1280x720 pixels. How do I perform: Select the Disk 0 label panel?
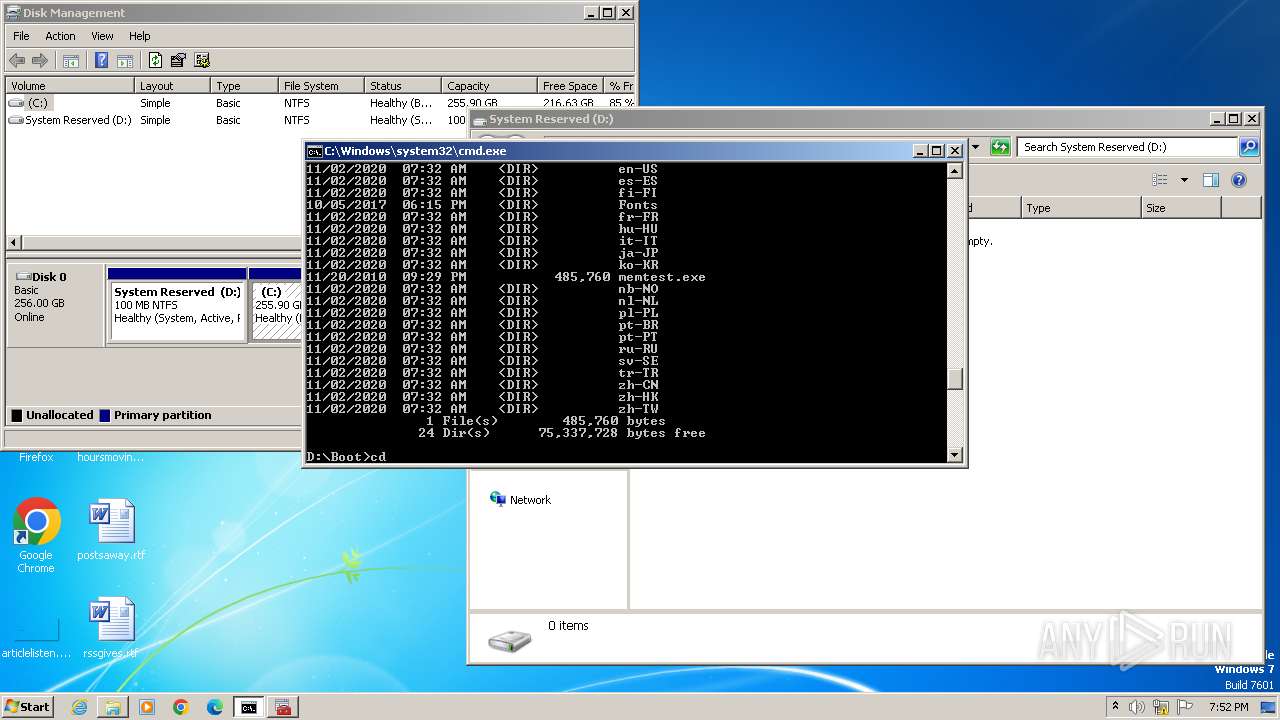coord(55,305)
